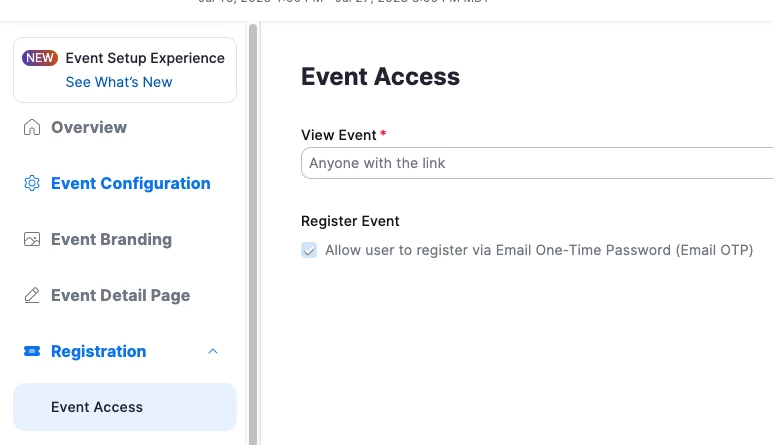The image size is (773, 445).
Task: Select Event Access in the sidebar
Action: 97,408
